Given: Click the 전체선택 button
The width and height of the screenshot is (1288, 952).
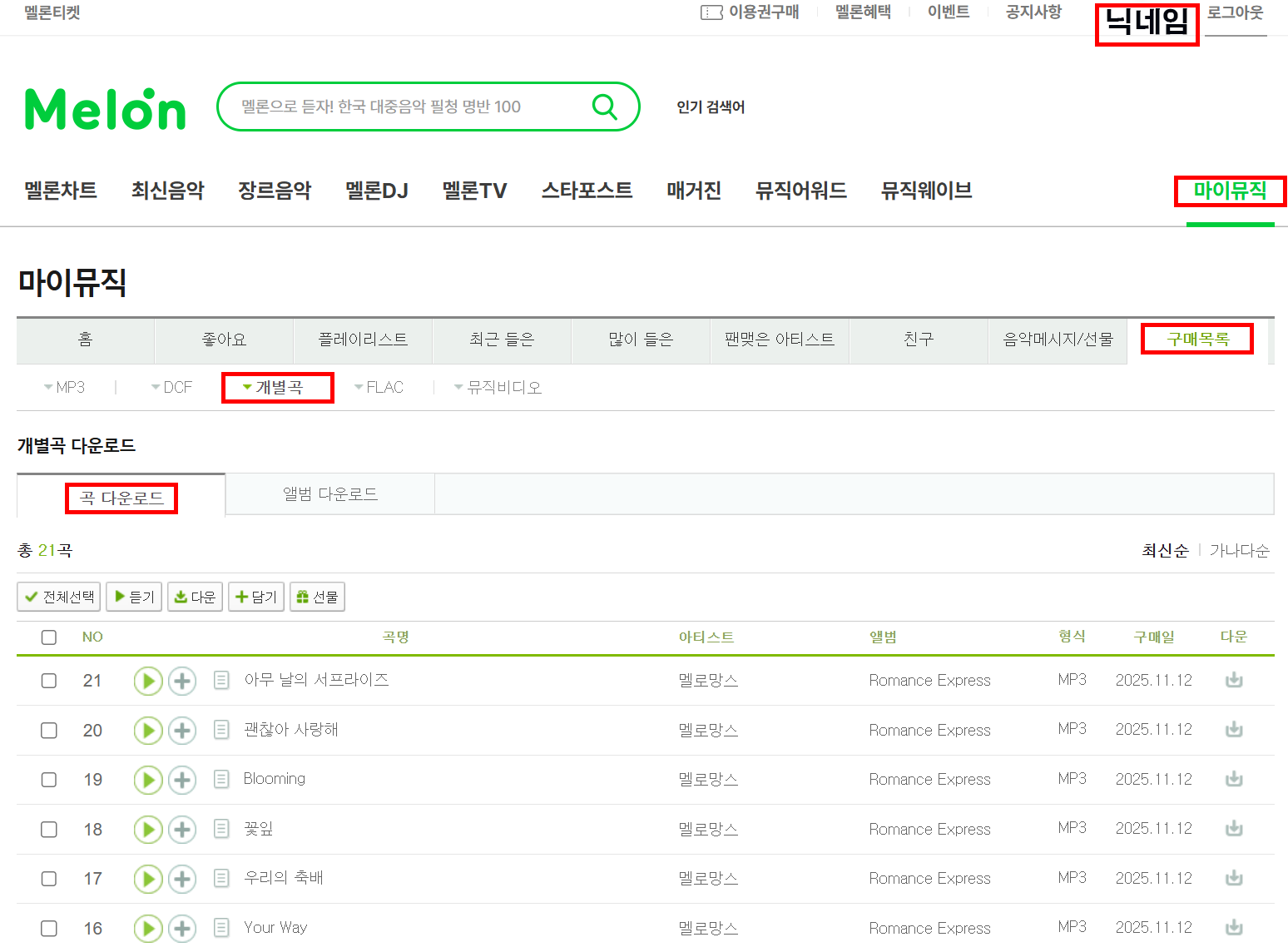Looking at the screenshot, I should [59, 597].
